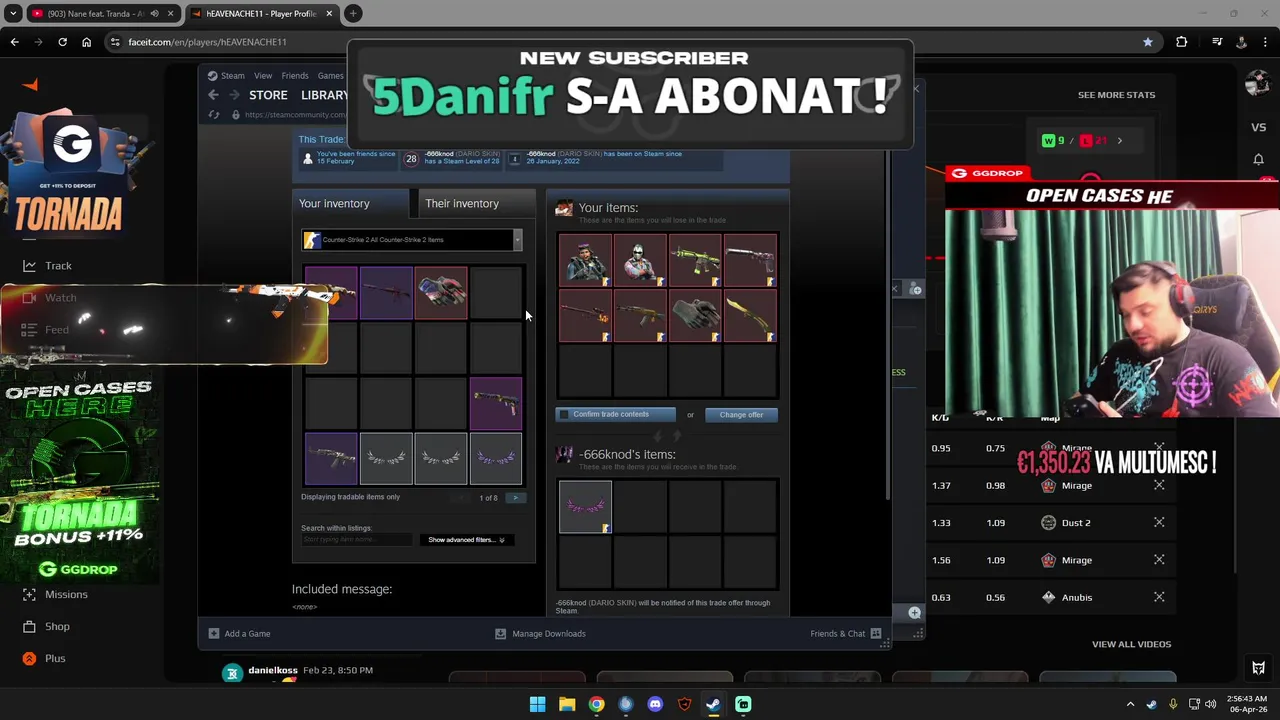The width and height of the screenshot is (1280, 720).
Task: Click the Steam back navigation arrow
Action: coord(213,95)
